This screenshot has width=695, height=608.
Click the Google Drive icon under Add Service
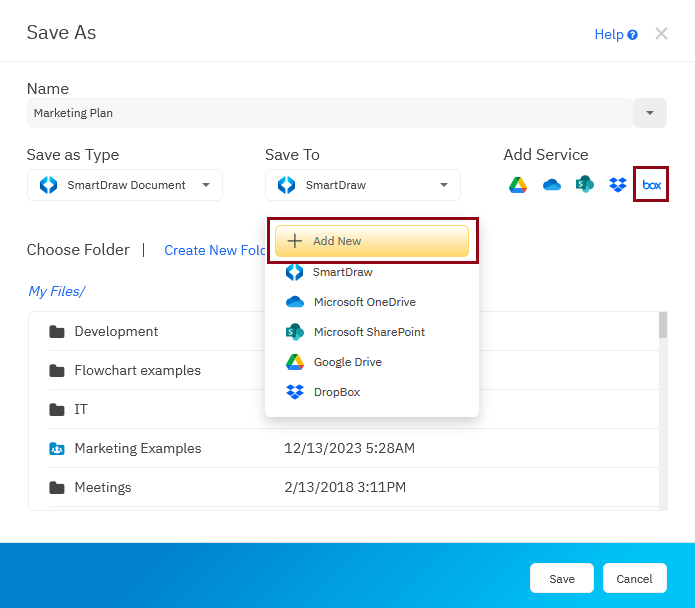(x=518, y=185)
